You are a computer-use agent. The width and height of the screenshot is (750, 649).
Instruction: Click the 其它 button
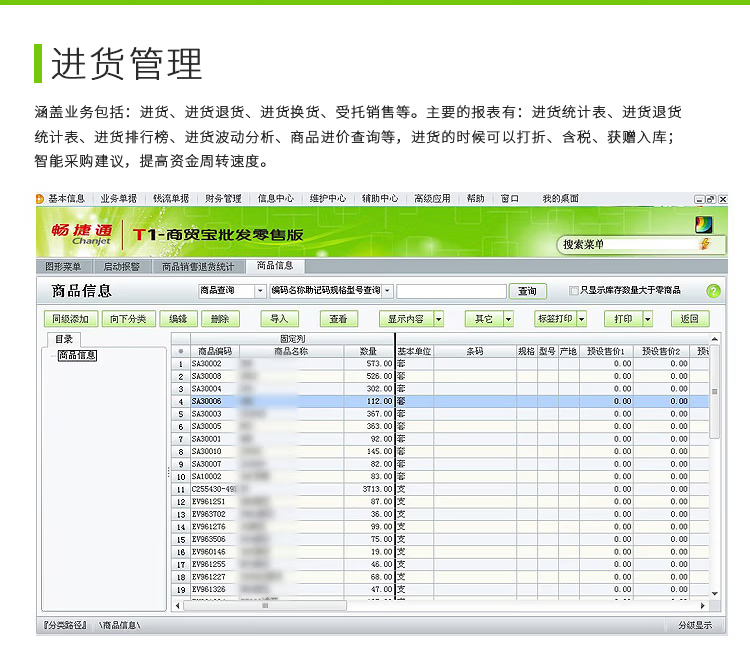click(x=484, y=319)
